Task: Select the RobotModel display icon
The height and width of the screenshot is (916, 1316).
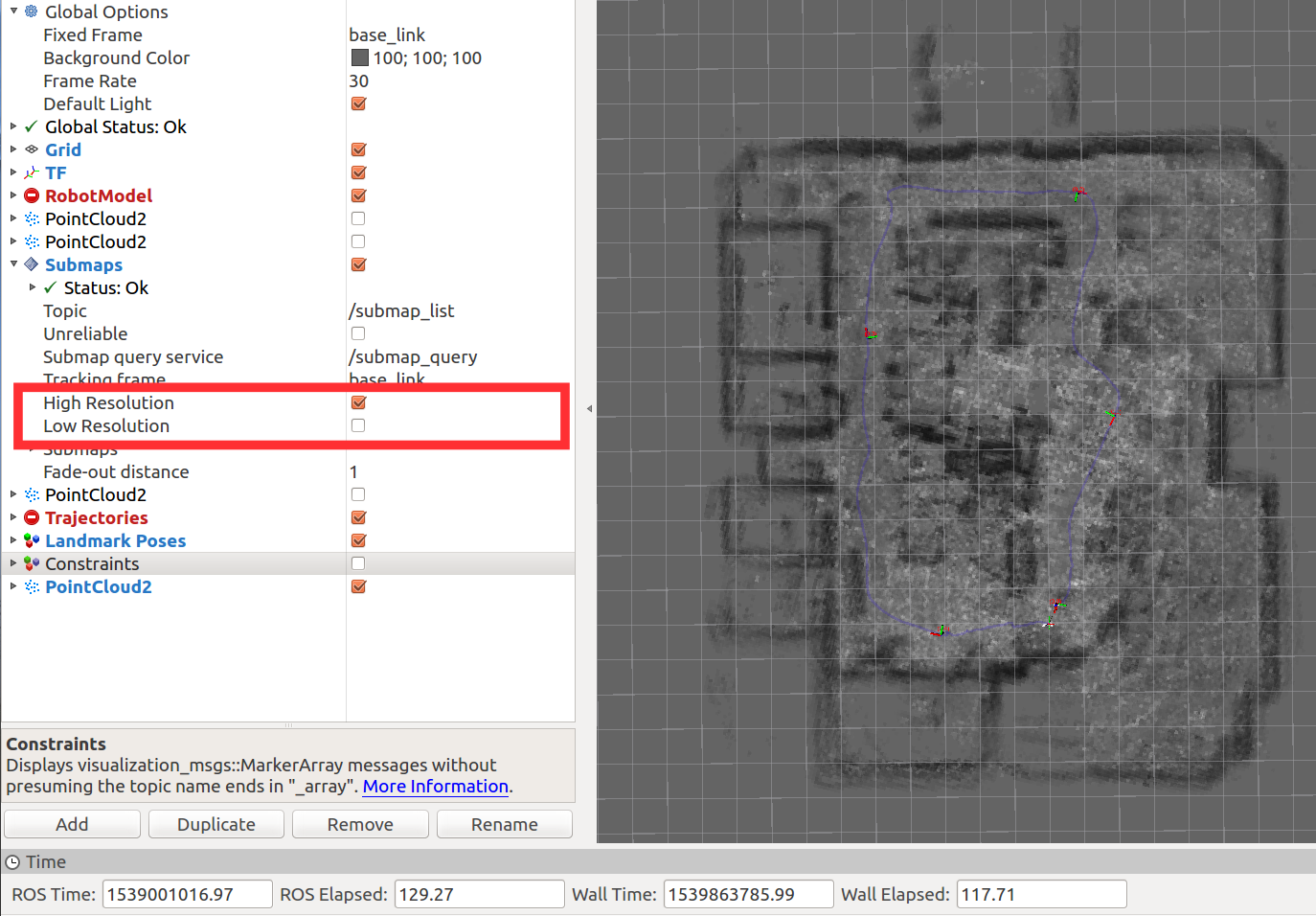Action: click(32, 195)
